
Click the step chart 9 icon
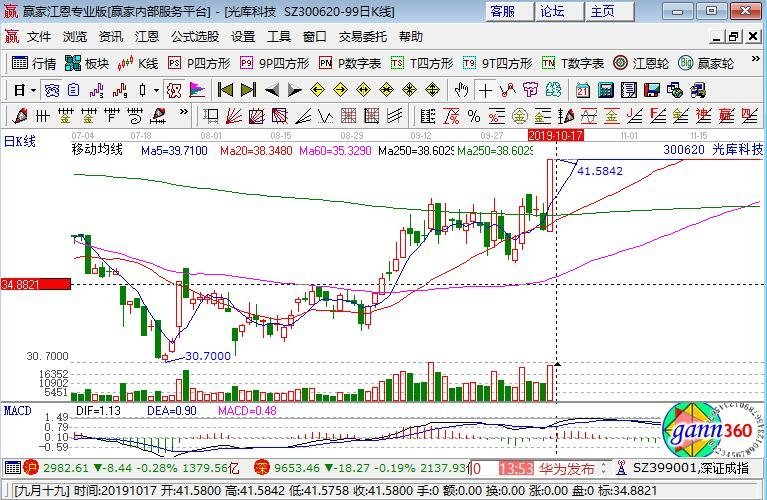pos(120,91)
